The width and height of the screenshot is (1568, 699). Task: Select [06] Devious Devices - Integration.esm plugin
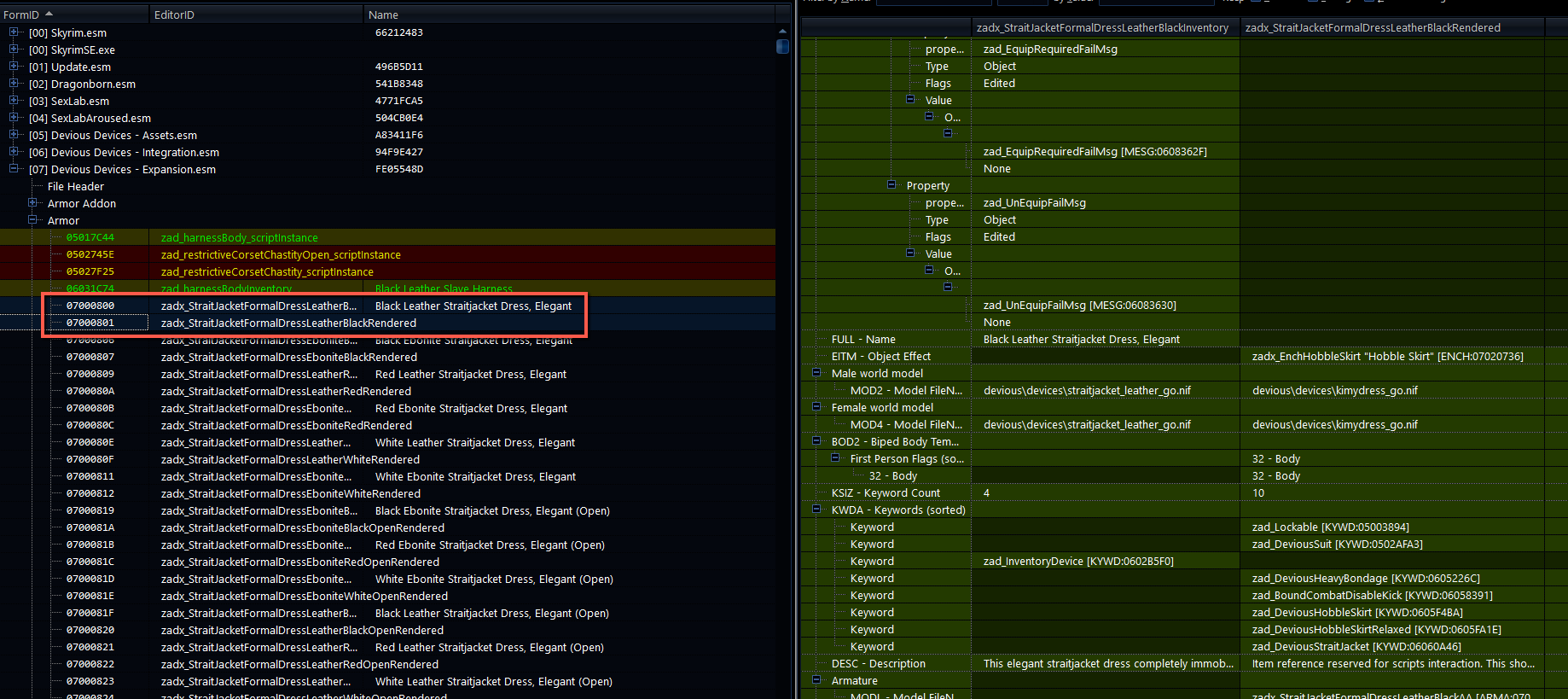pos(124,152)
